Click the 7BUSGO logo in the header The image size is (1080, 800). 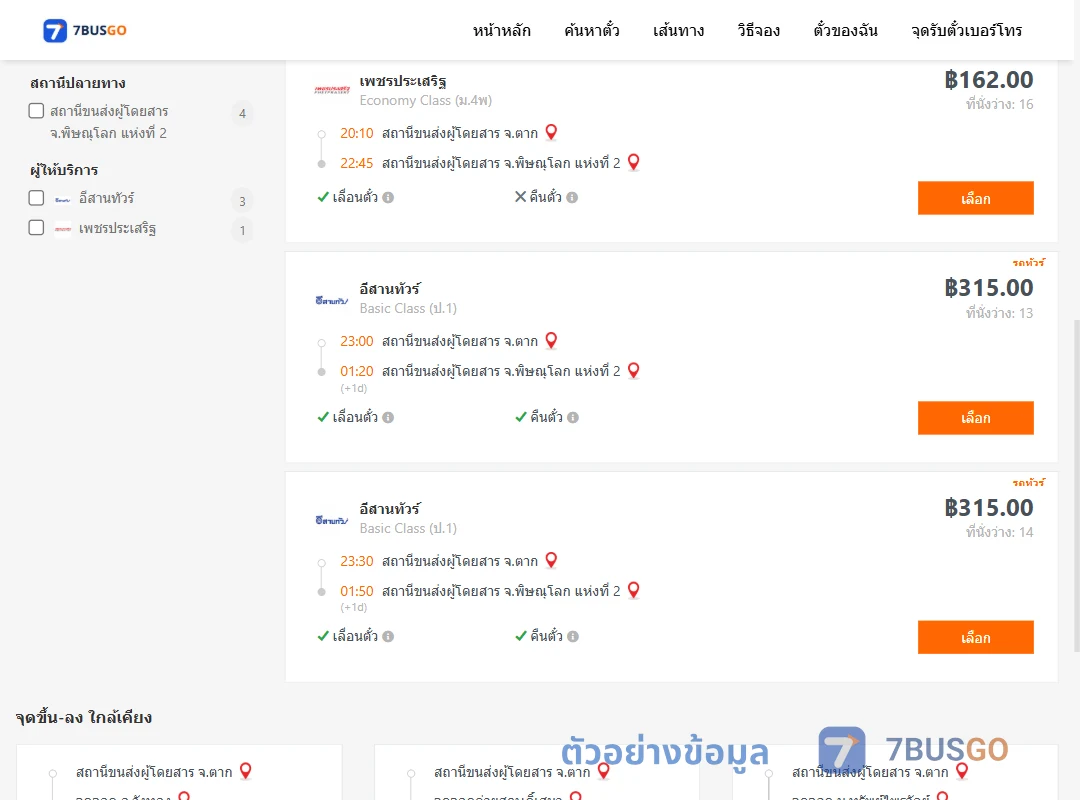pyautogui.click(x=85, y=30)
